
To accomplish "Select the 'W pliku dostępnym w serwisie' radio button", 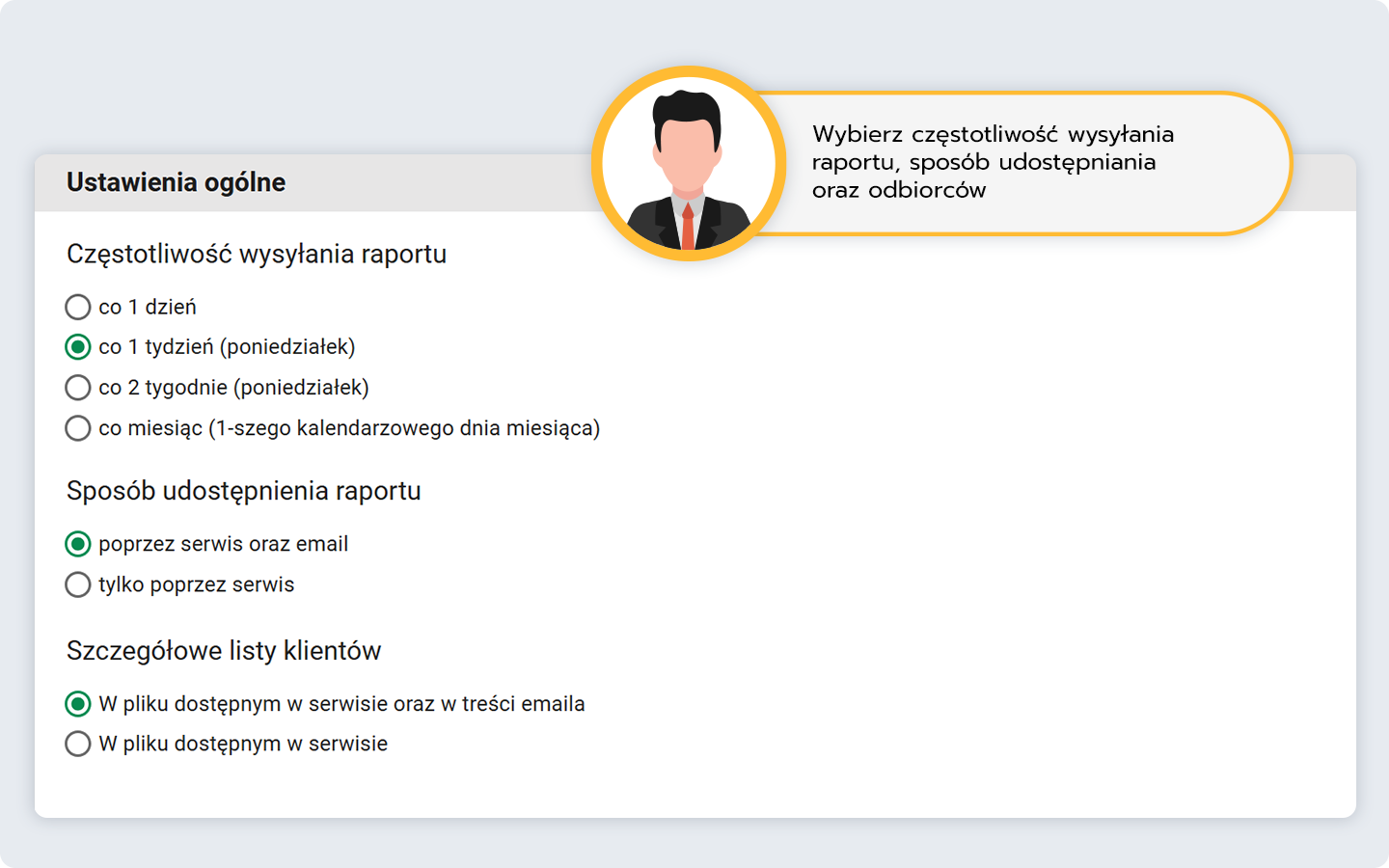I will click(78, 745).
